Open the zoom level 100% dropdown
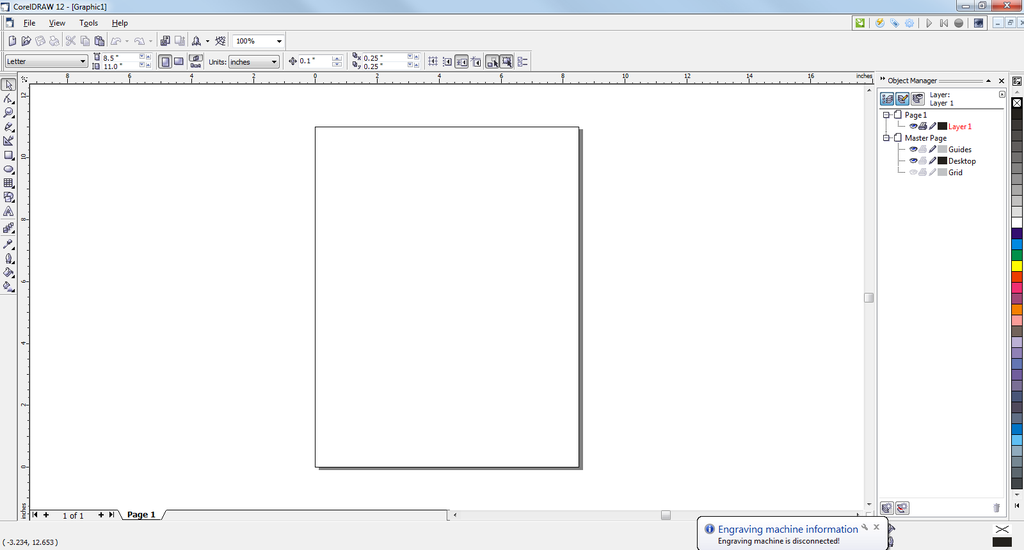Screen dimensions: 1024x550 279,41
